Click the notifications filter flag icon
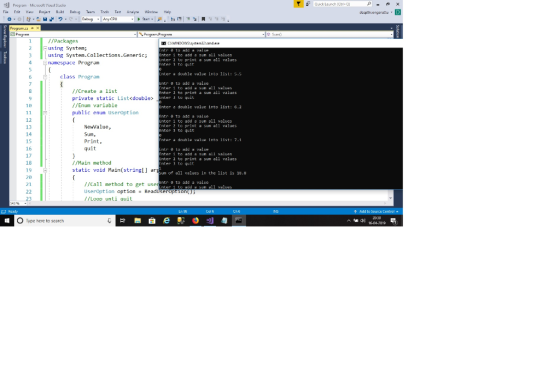Viewport: 560px width, 373px height. (298, 4)
